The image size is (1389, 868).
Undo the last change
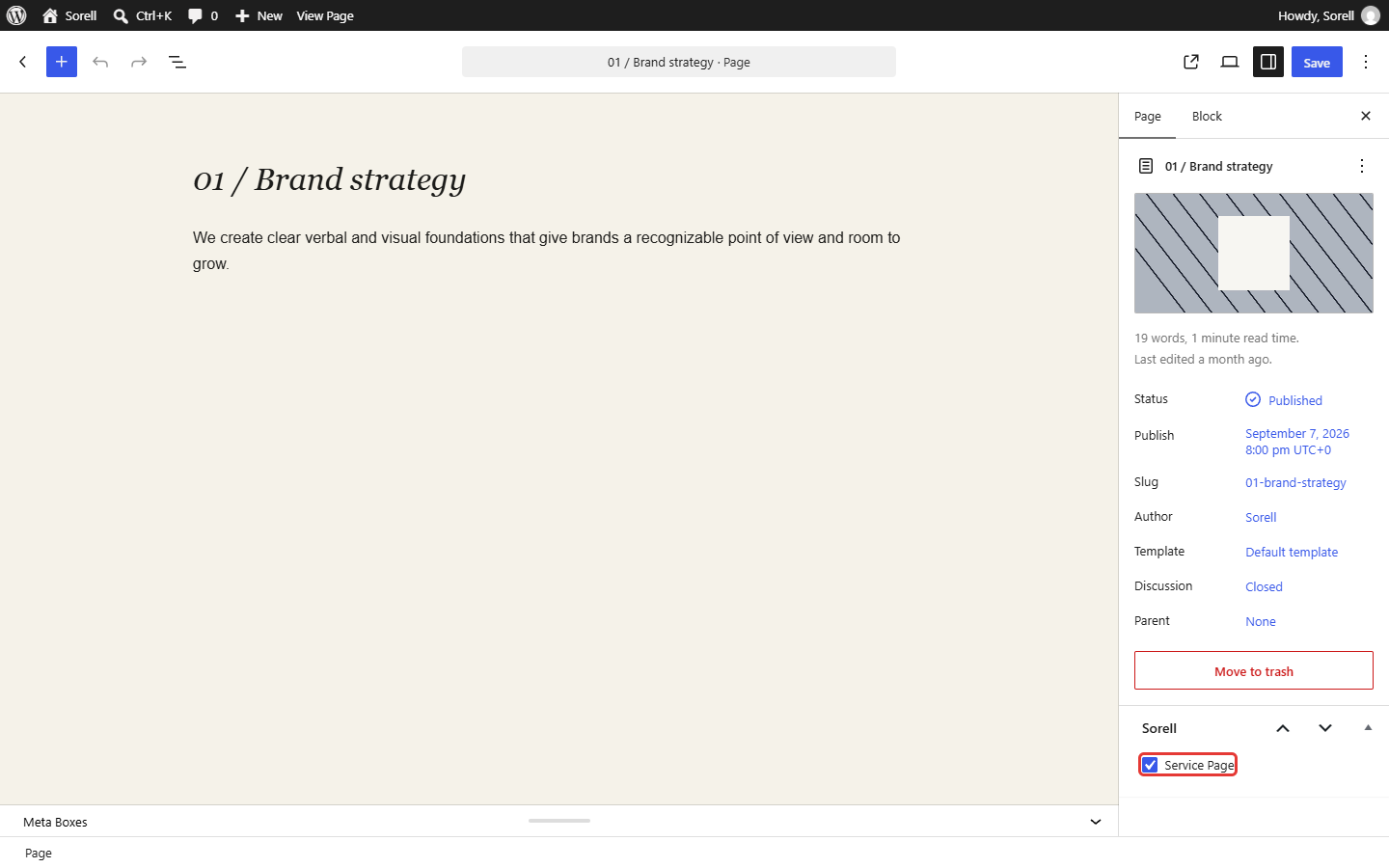coord(100,62)
